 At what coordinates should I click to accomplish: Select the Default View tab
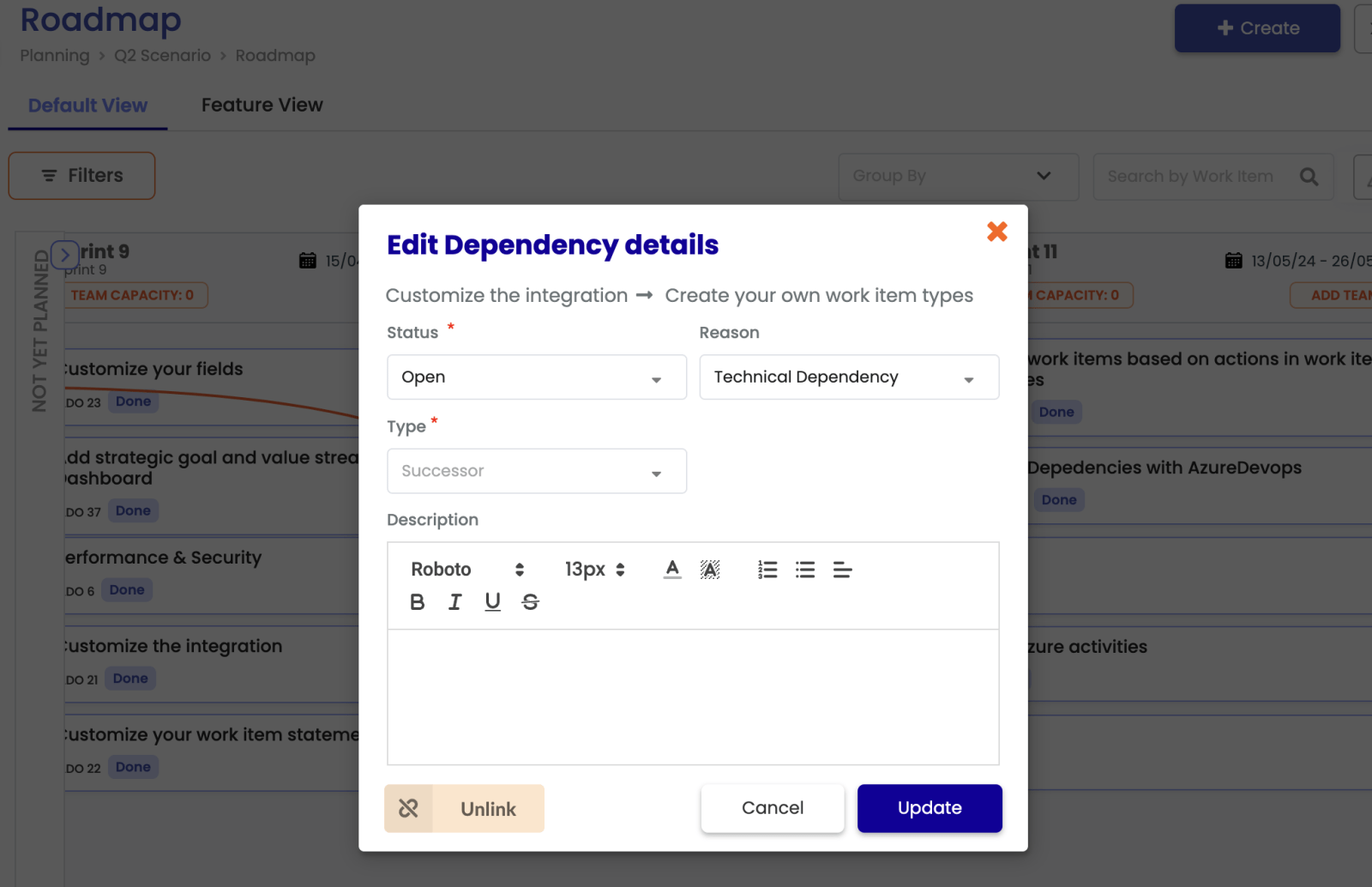tap(87, 105)
